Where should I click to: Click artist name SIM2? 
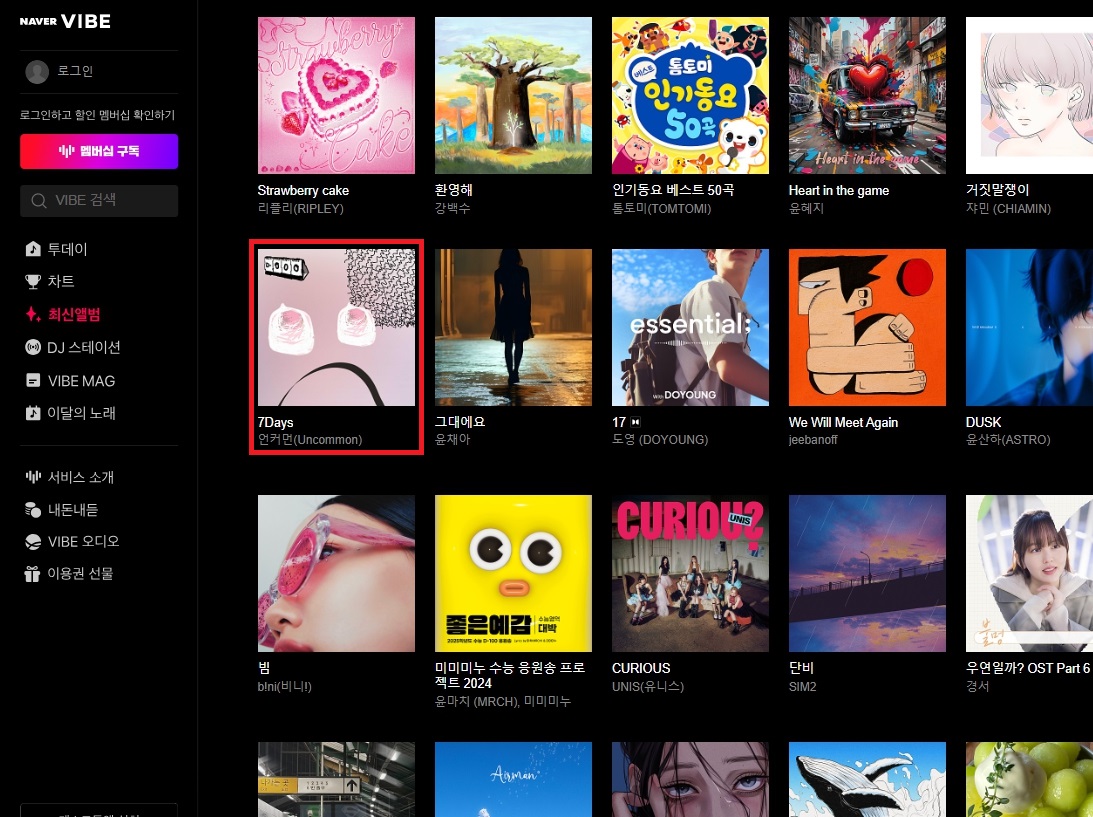(802, 687)
